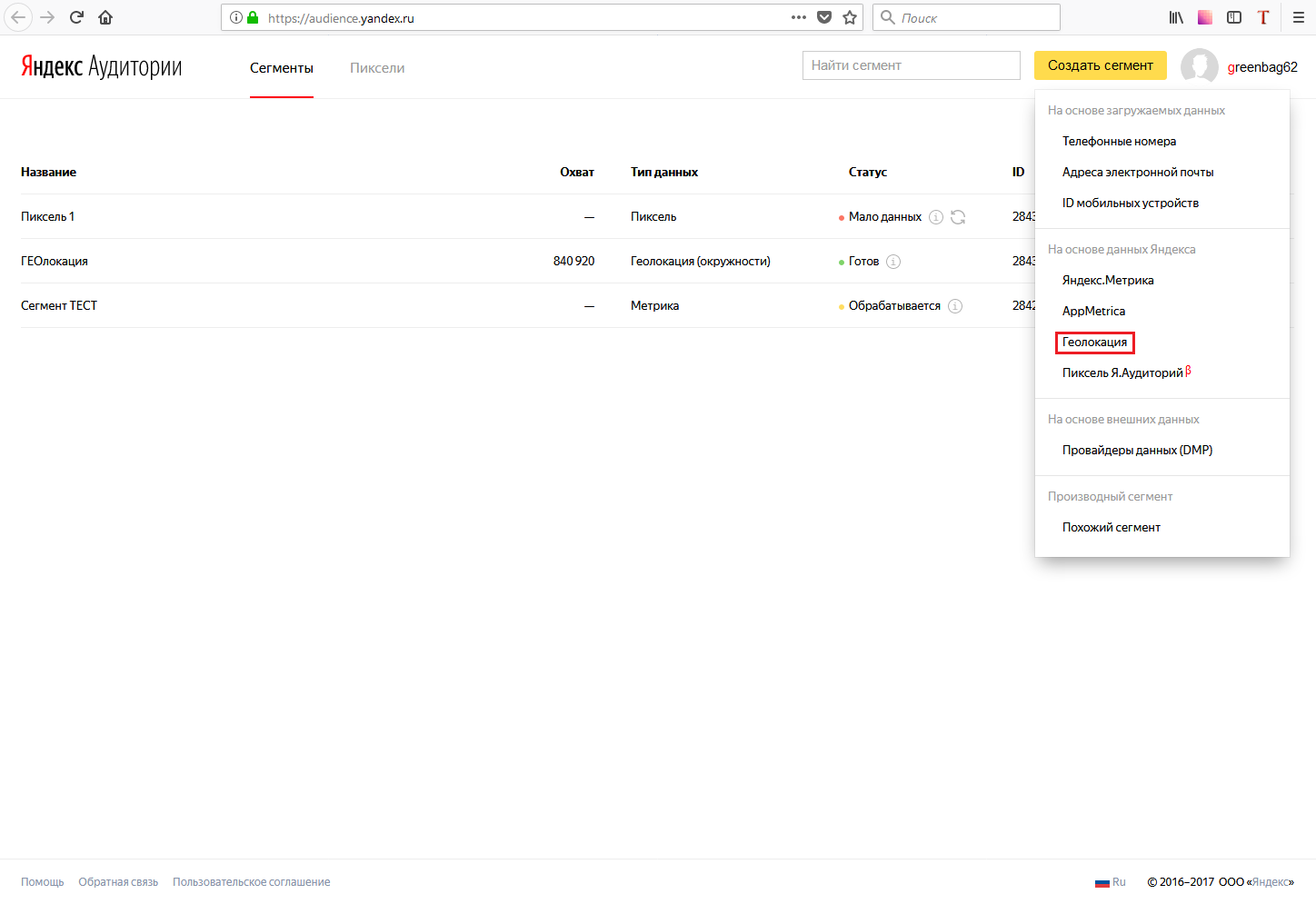
Task: Open the Сегменты tab
Action: 282,68
